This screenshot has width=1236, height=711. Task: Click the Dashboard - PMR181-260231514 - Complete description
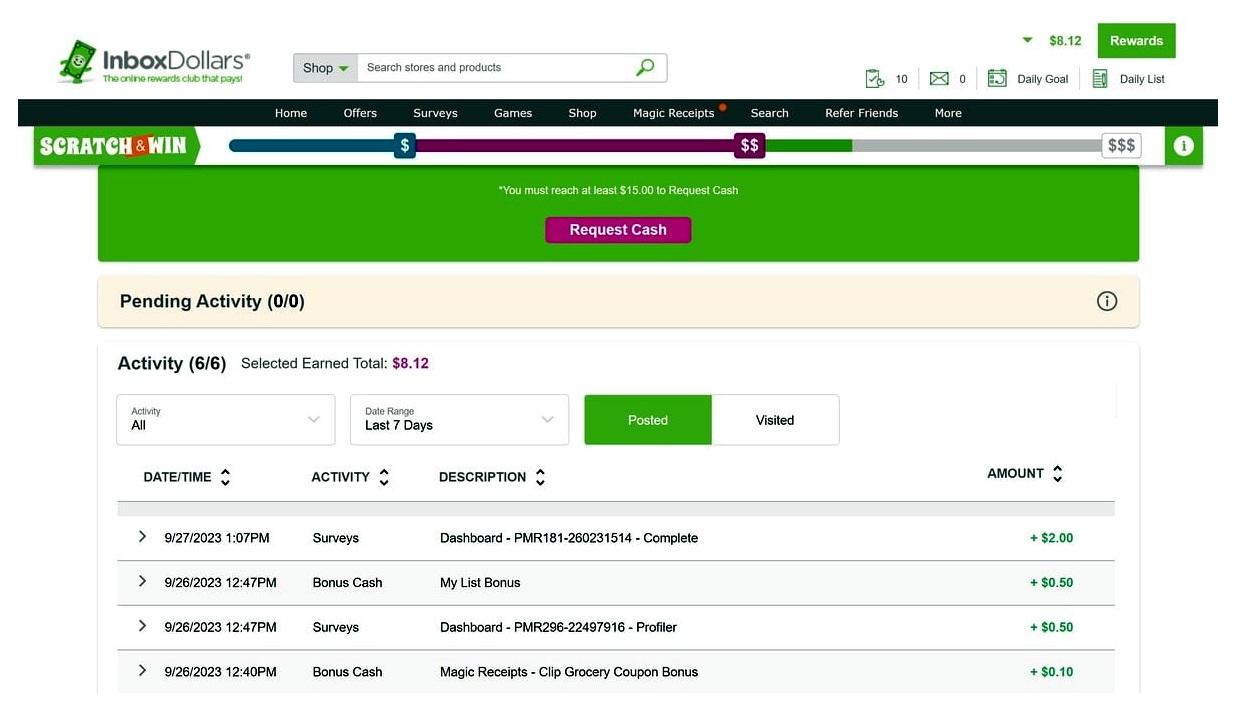[569, 538]
